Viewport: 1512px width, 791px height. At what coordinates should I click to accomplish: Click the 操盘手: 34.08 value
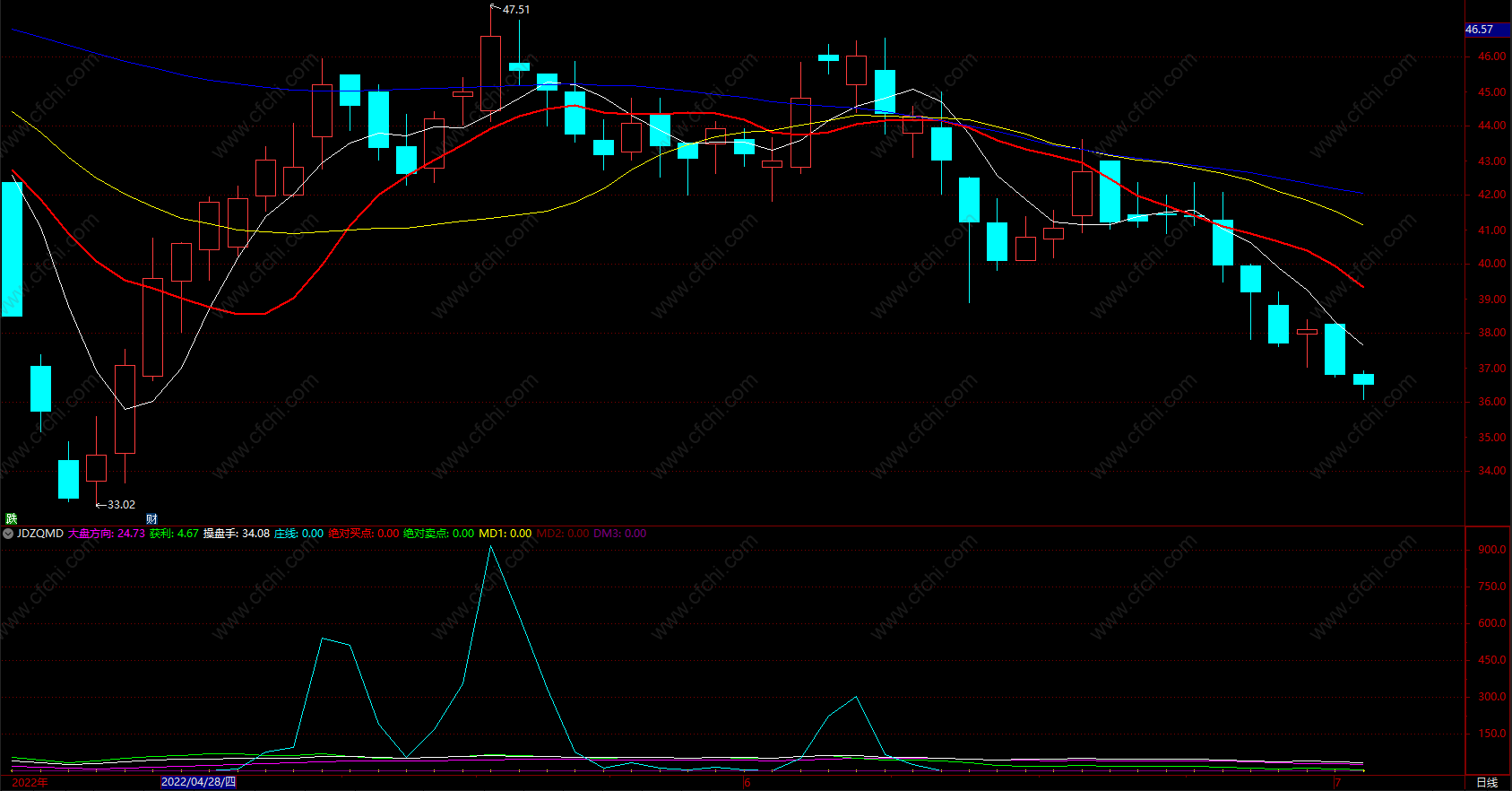pyautogui.click(x=237, y=534)
